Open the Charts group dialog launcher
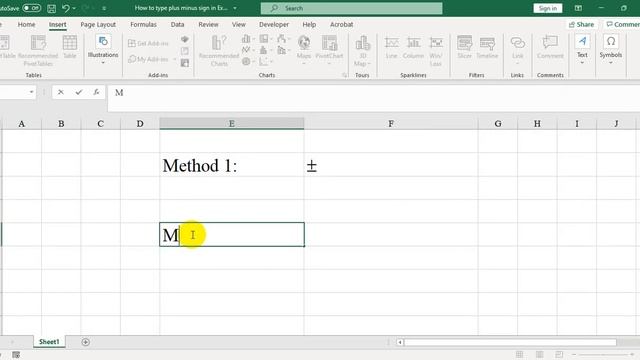The image size is (640, 360). (x=344, y=75)
